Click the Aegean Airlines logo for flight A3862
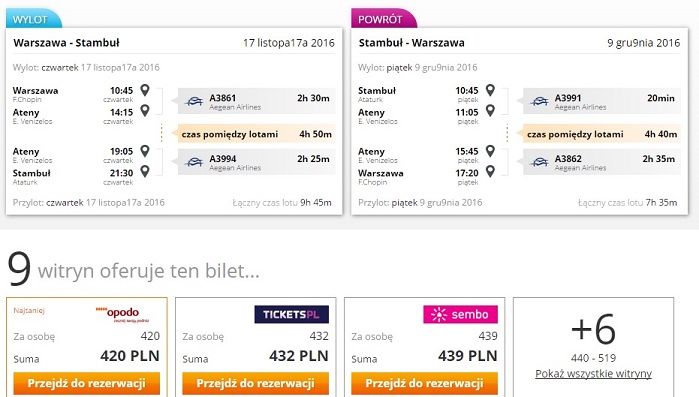This screenshot has height=397, width=699. pos(539,162)
